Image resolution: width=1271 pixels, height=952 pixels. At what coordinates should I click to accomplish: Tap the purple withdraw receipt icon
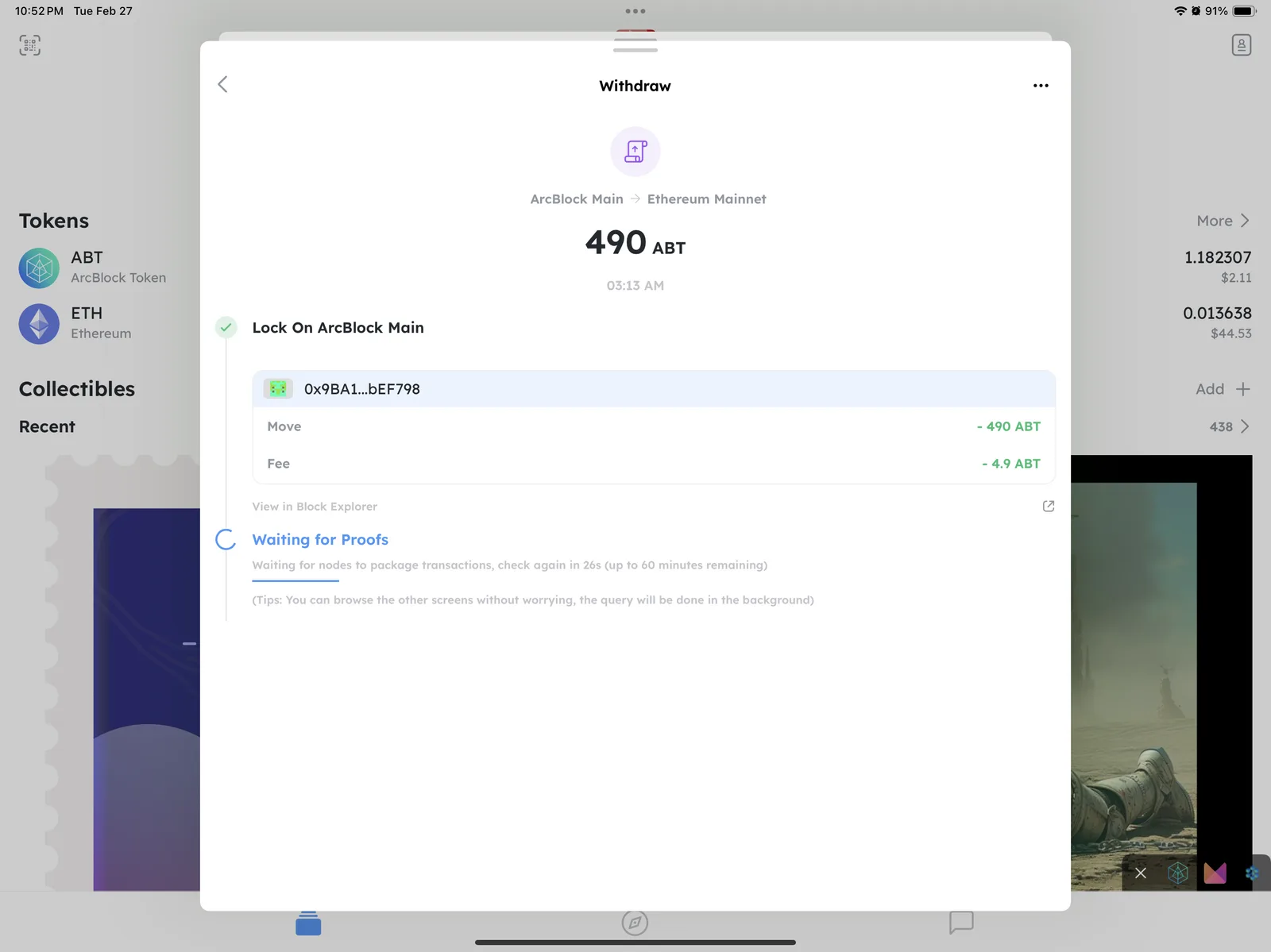[635, 151]
